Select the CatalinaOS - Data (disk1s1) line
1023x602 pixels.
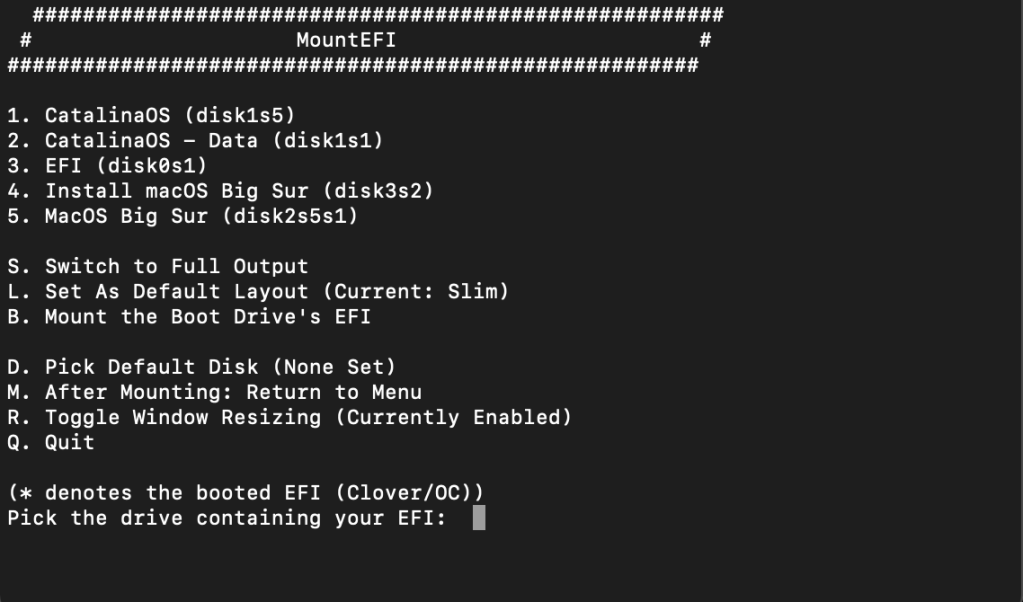coord(195,141)
